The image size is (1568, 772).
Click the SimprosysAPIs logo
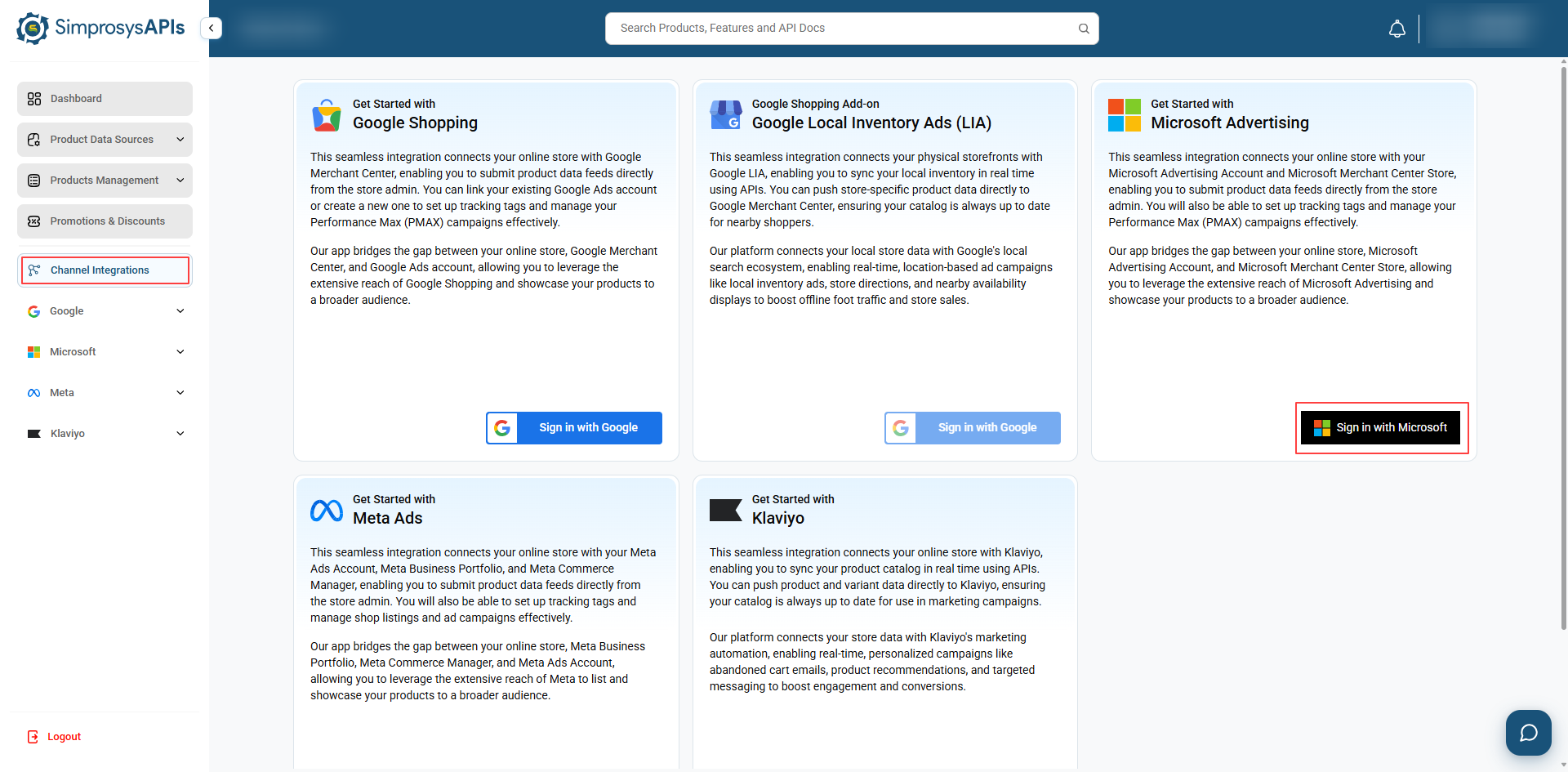point(100,28)
